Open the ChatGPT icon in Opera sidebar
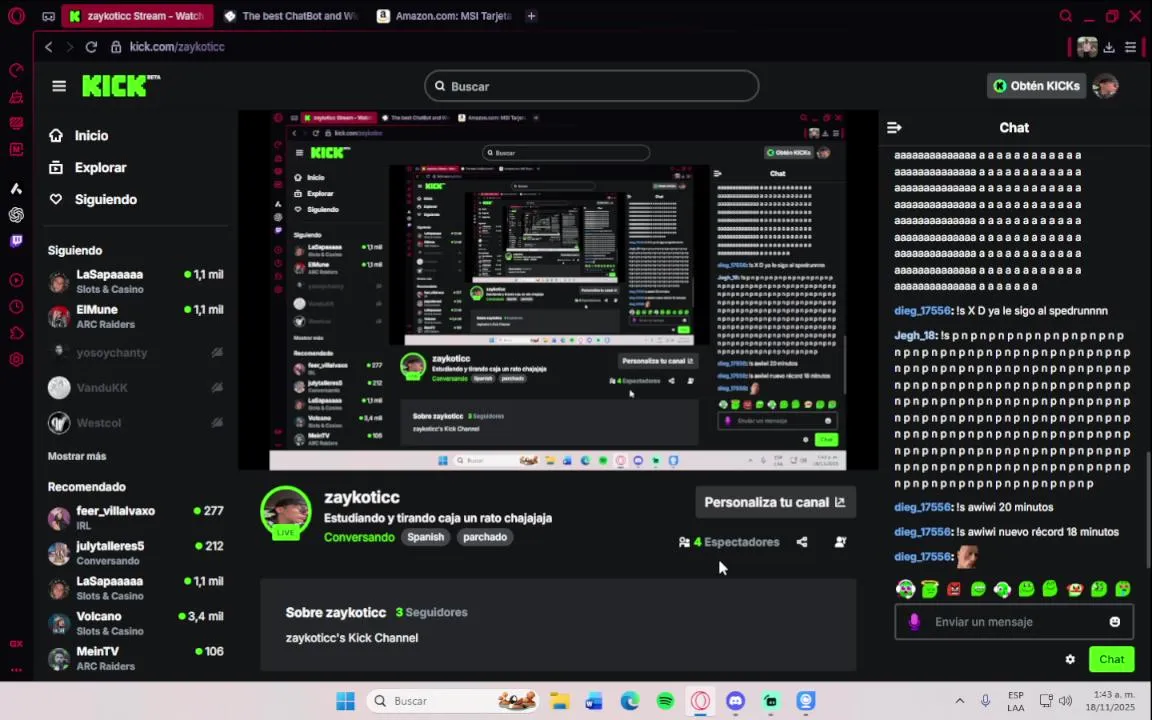This screenshot has width=1152, height=720. tap(16, 215)
